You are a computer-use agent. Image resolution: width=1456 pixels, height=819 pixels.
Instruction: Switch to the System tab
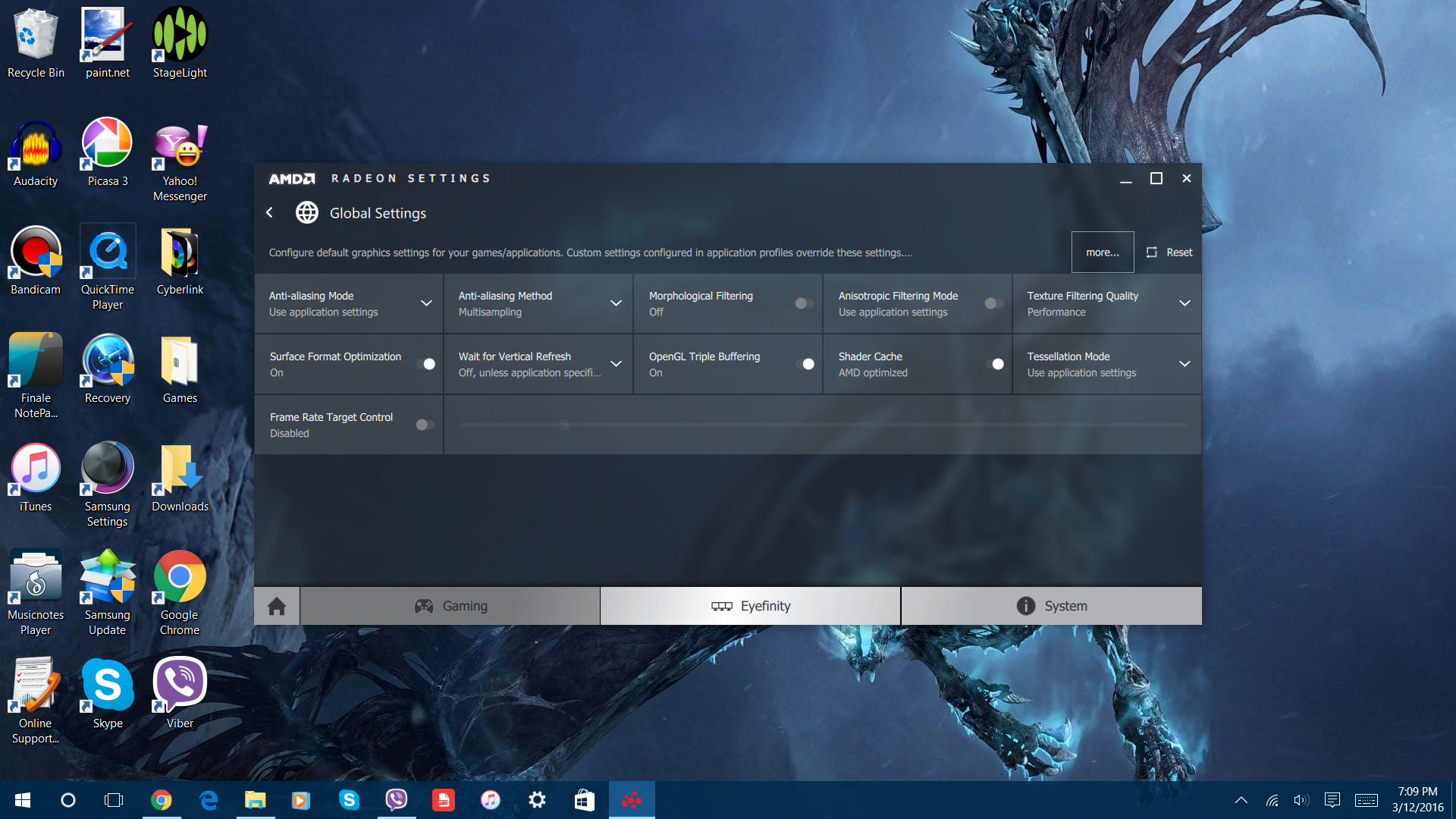[x=1052, y=606]
